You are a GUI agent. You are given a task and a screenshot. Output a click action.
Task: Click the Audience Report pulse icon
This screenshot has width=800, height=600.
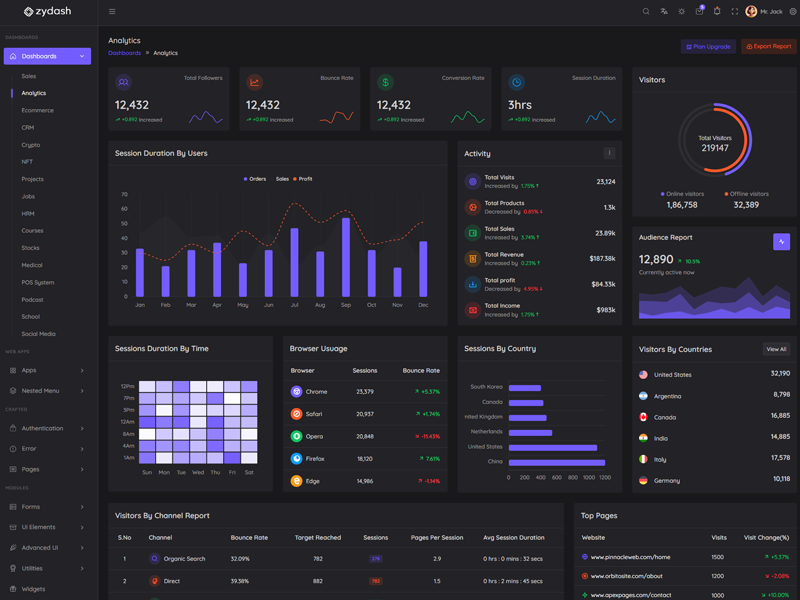click(x=781, y=242)
